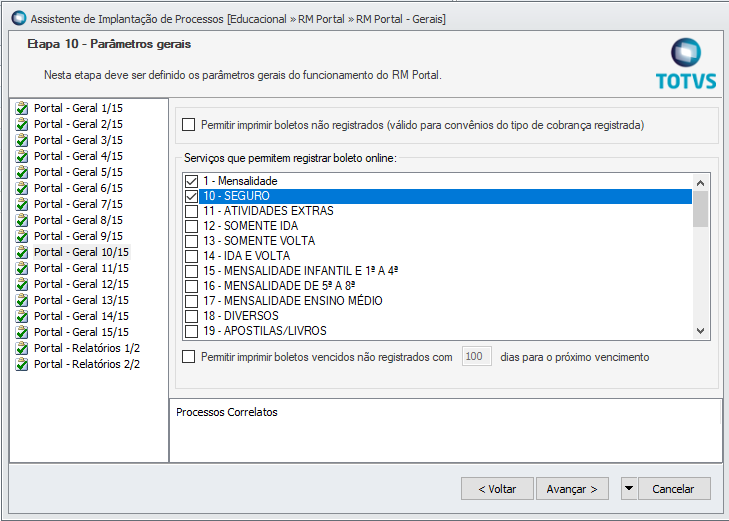Click the checkmark icon beside Portal - Geral 15/15
The height and width of the screenshot is (521, 729).
[x=21, y=332]
